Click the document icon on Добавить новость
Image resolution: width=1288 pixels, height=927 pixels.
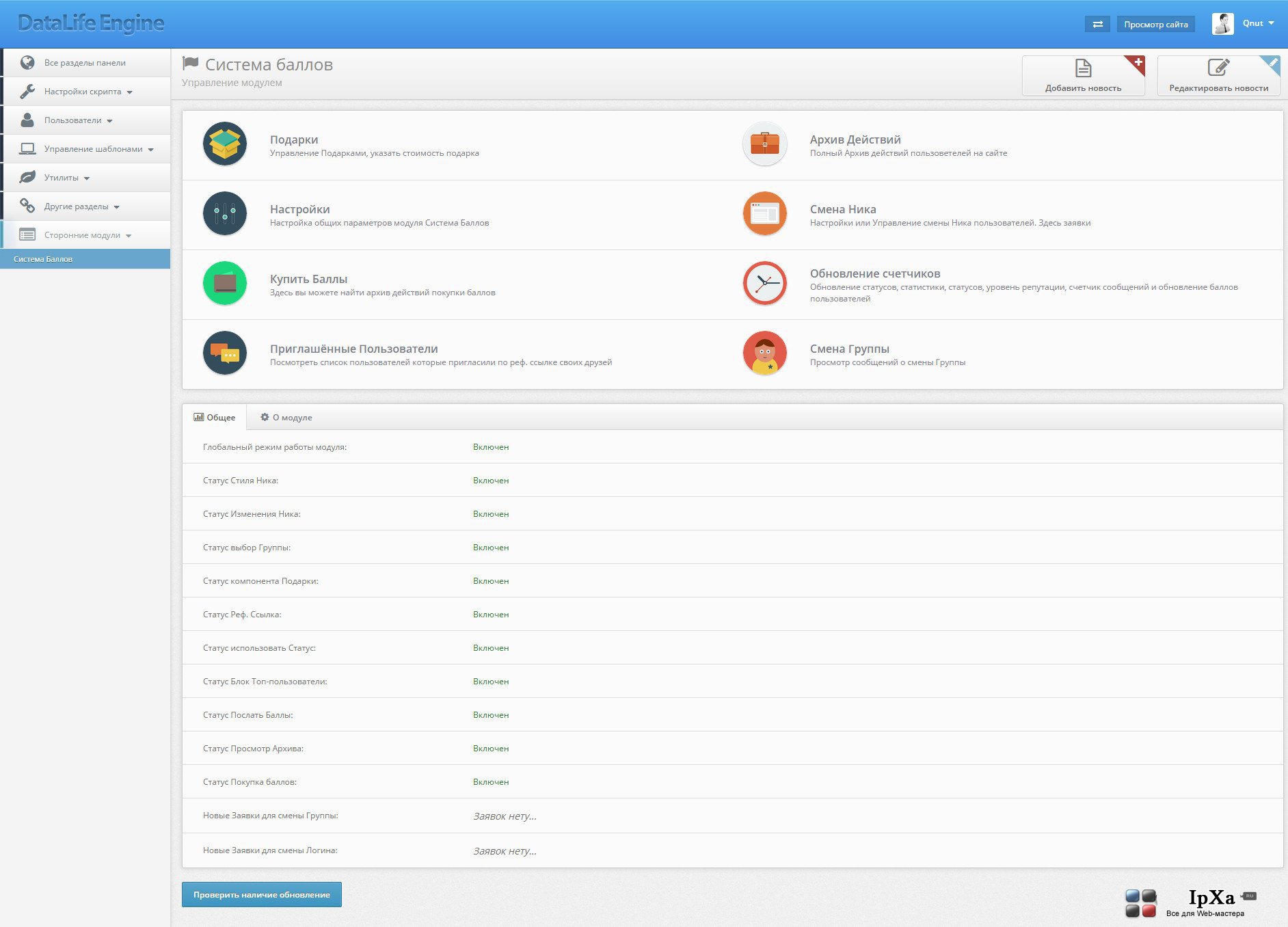tap(1084, 68)
